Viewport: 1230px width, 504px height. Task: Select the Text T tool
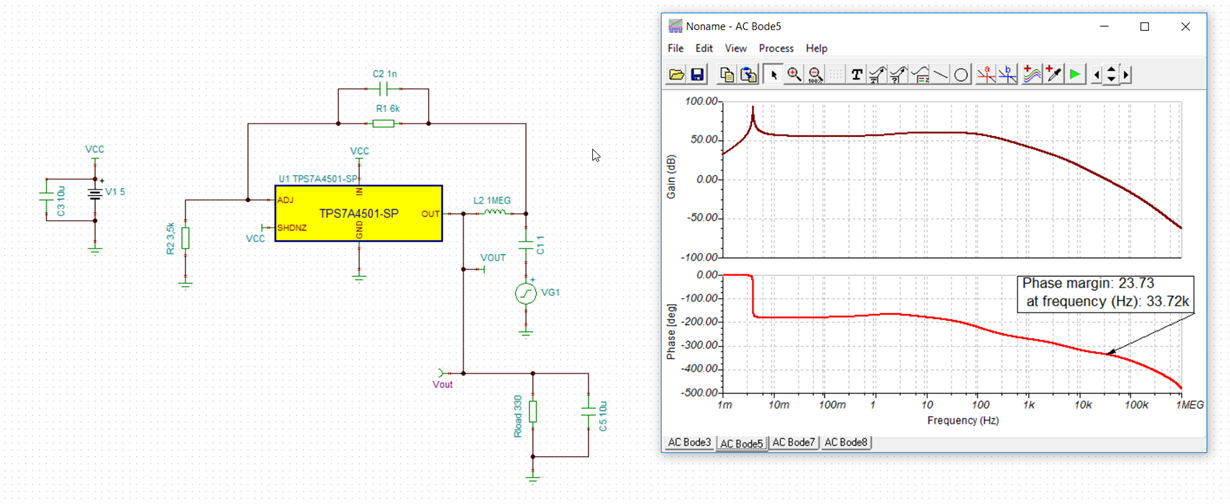click(857, 74)
